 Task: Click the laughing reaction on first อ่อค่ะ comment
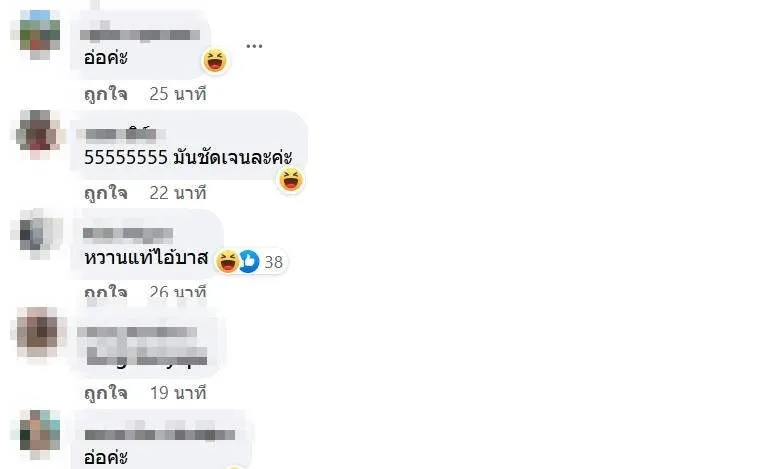point(215,61)
